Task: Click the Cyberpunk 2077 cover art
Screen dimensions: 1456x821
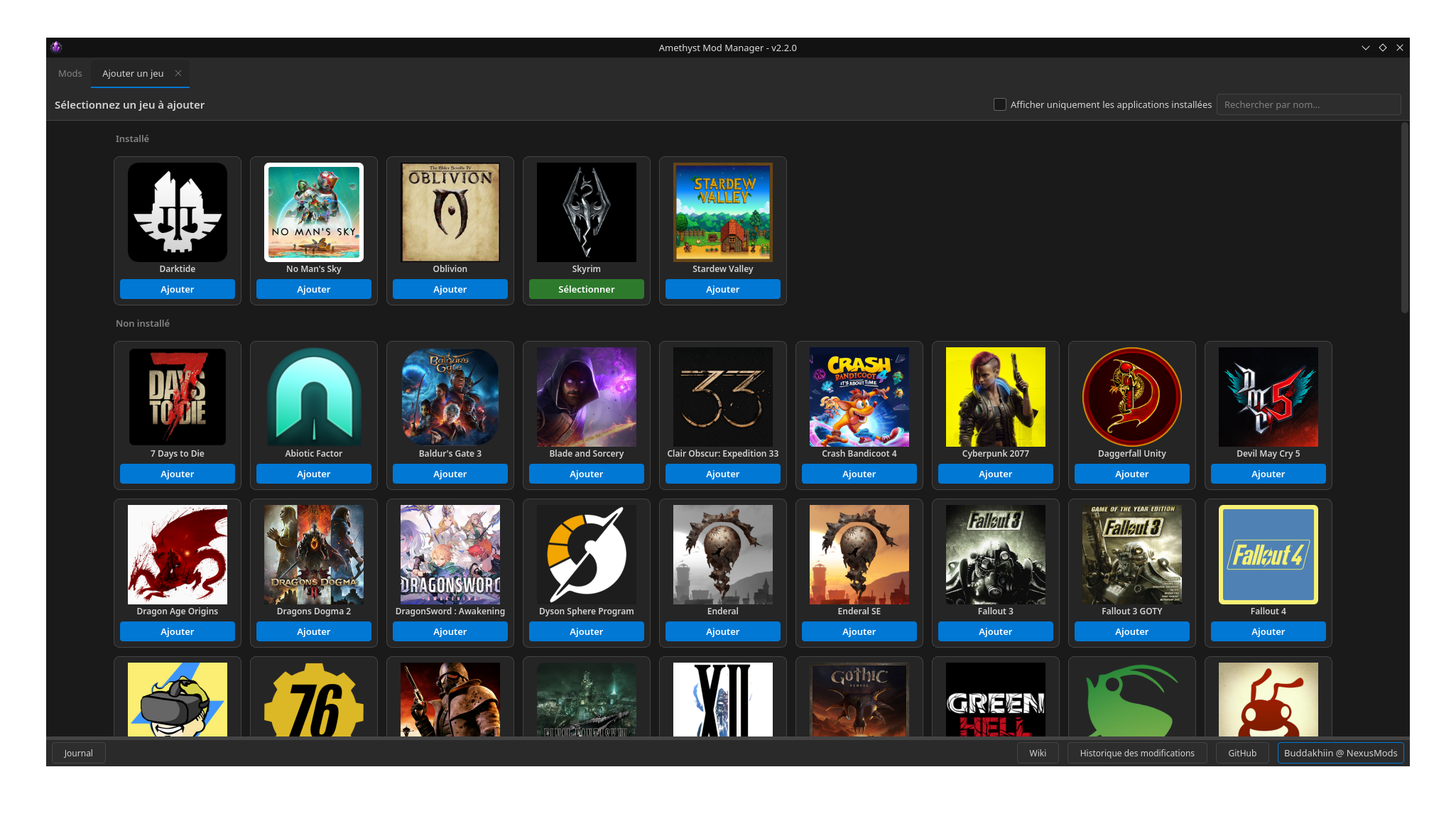Action: [x=996, y=397]
